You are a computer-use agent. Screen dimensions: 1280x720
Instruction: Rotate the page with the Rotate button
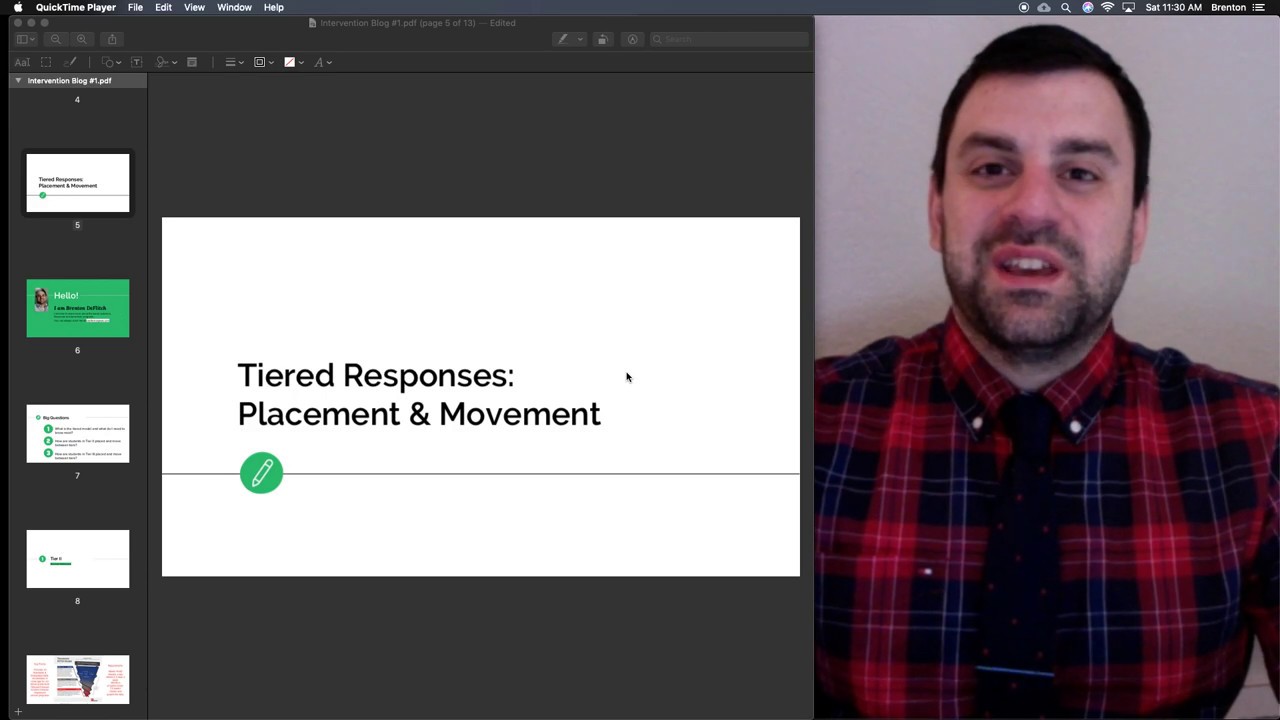click(x=602, y=39)
